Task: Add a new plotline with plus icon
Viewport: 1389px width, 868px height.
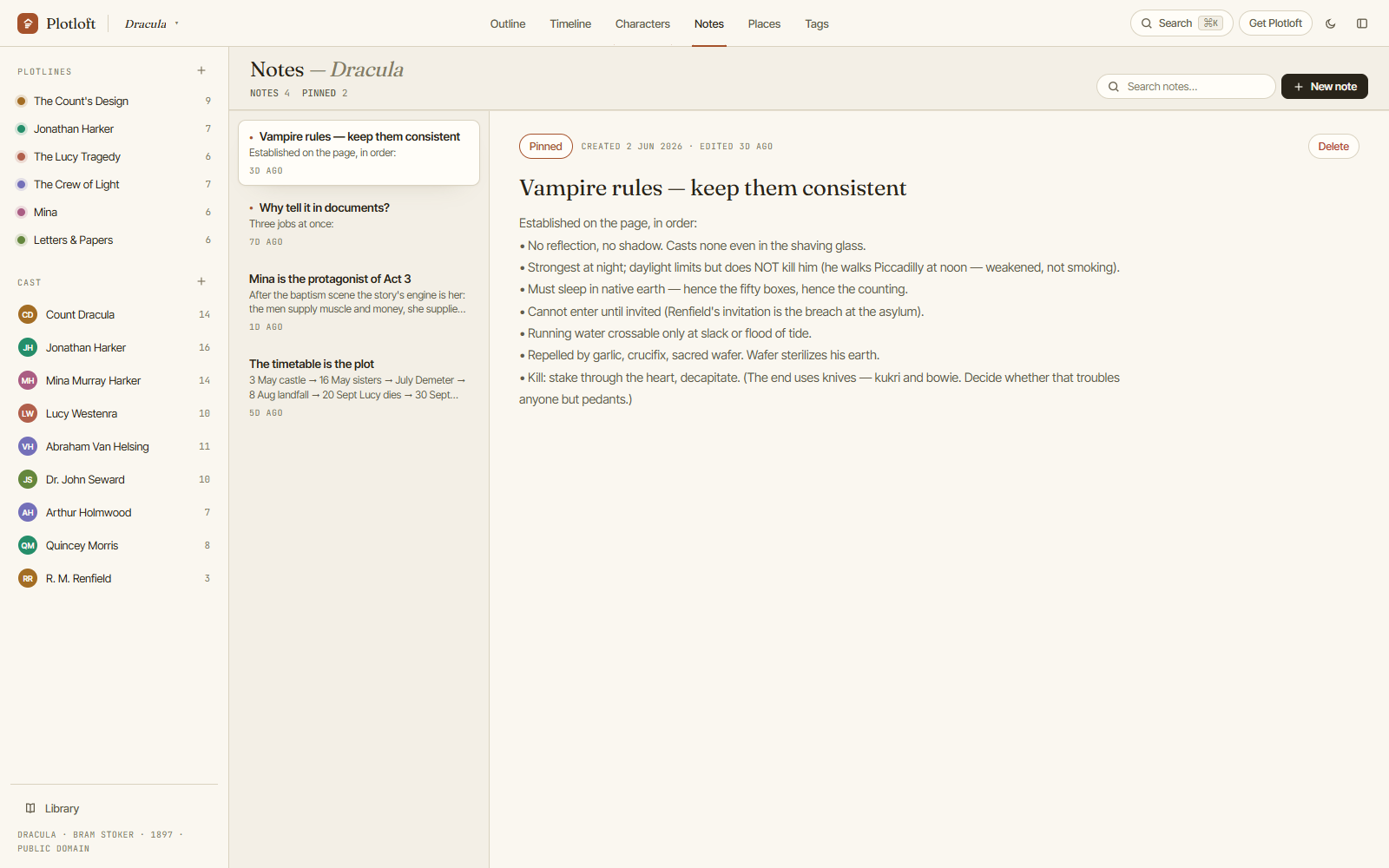Action: (201, 71)
